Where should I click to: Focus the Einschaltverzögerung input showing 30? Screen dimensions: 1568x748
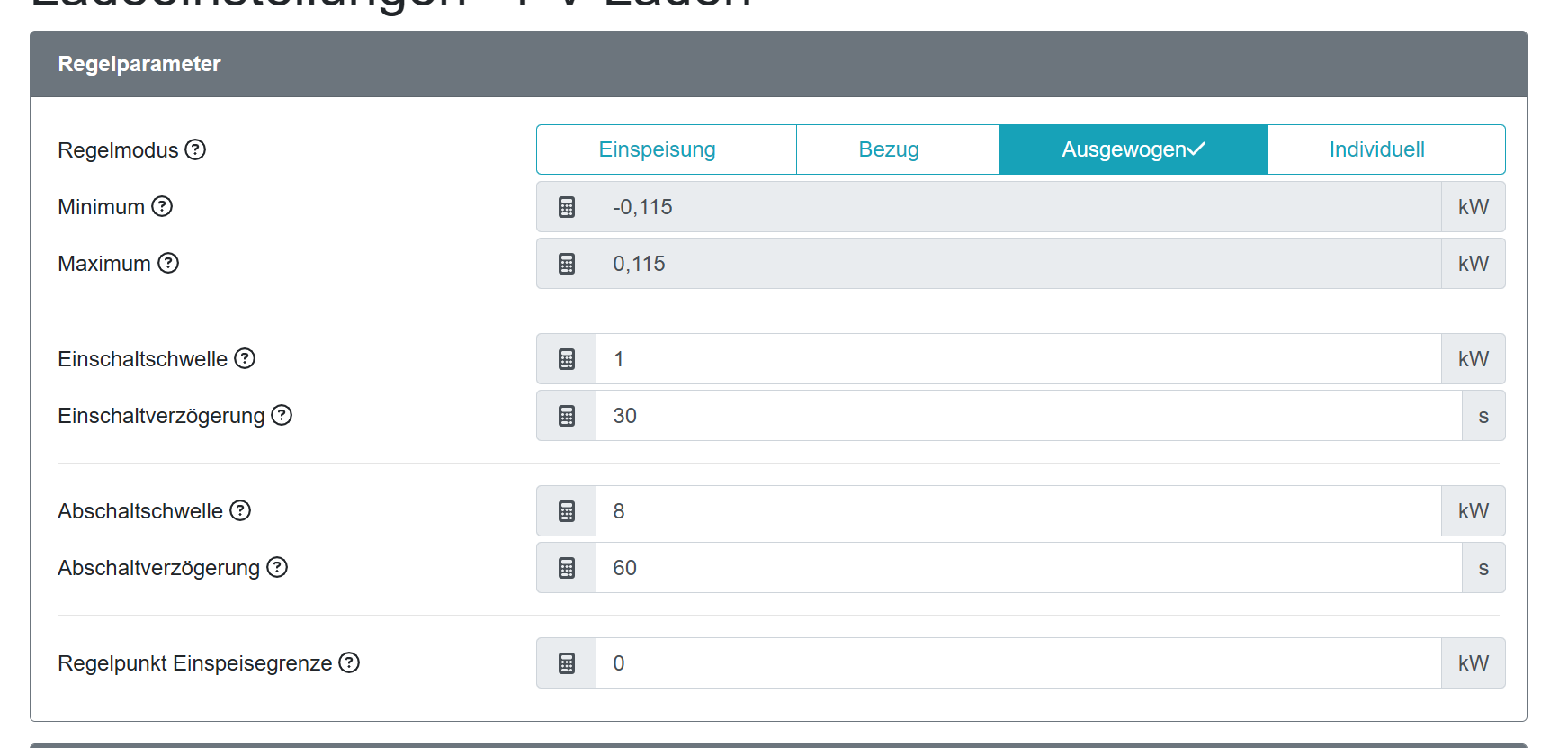pos(1028,416)
